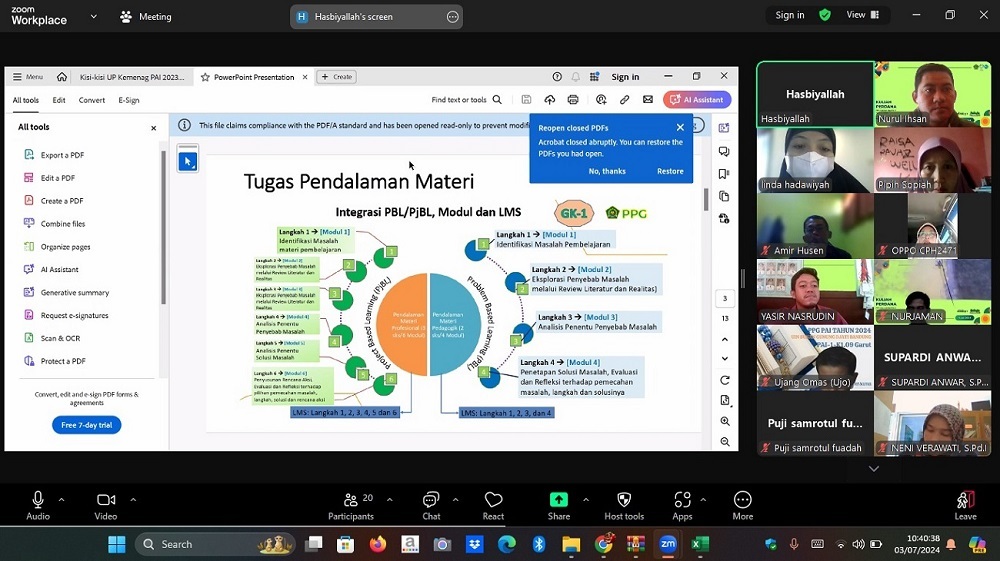Click the green Share screen button
The width and height of the screenshot is (1000, 561).
click(559, 506)
